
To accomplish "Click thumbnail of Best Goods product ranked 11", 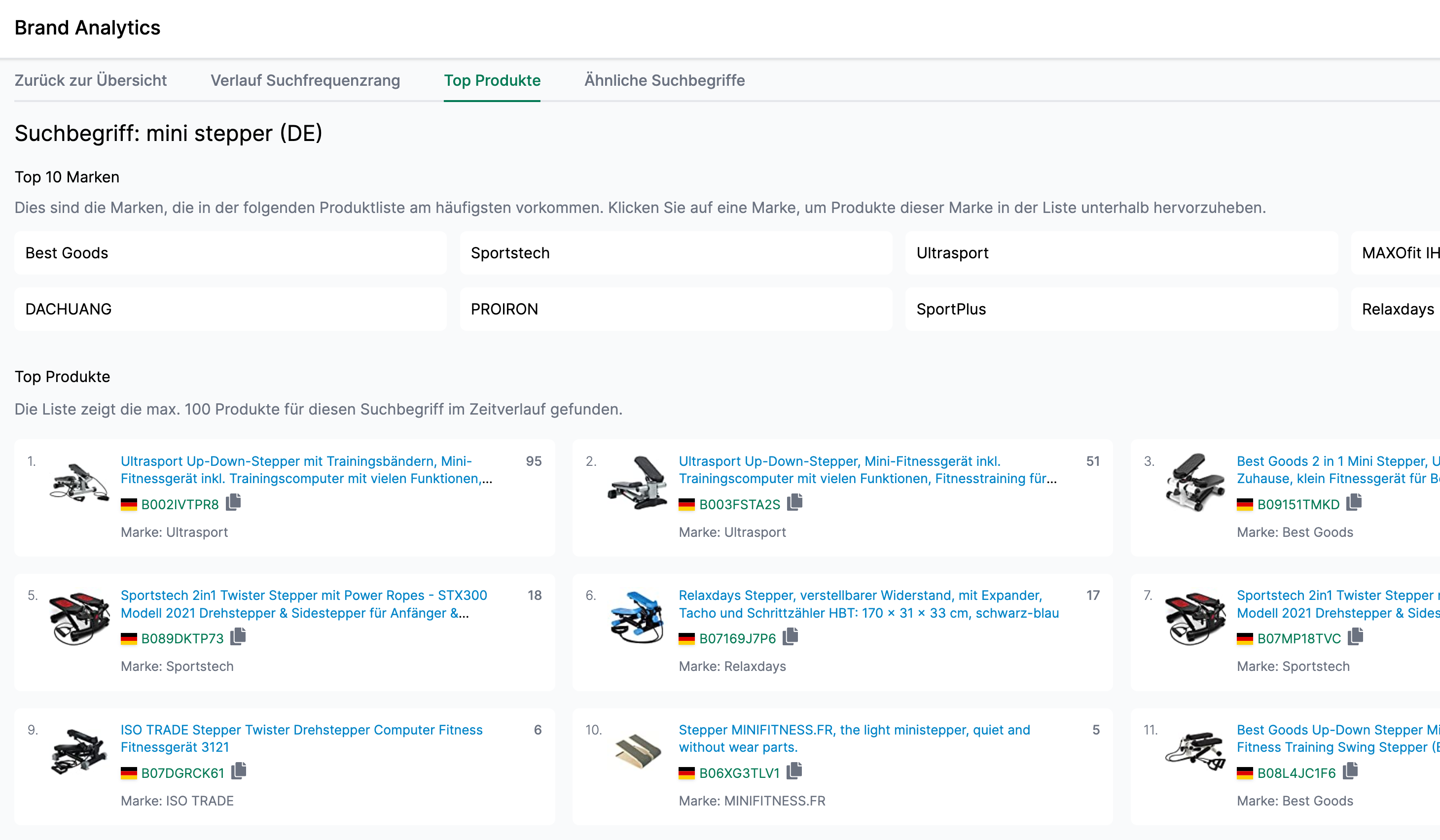I will [x=1195, y=751].
